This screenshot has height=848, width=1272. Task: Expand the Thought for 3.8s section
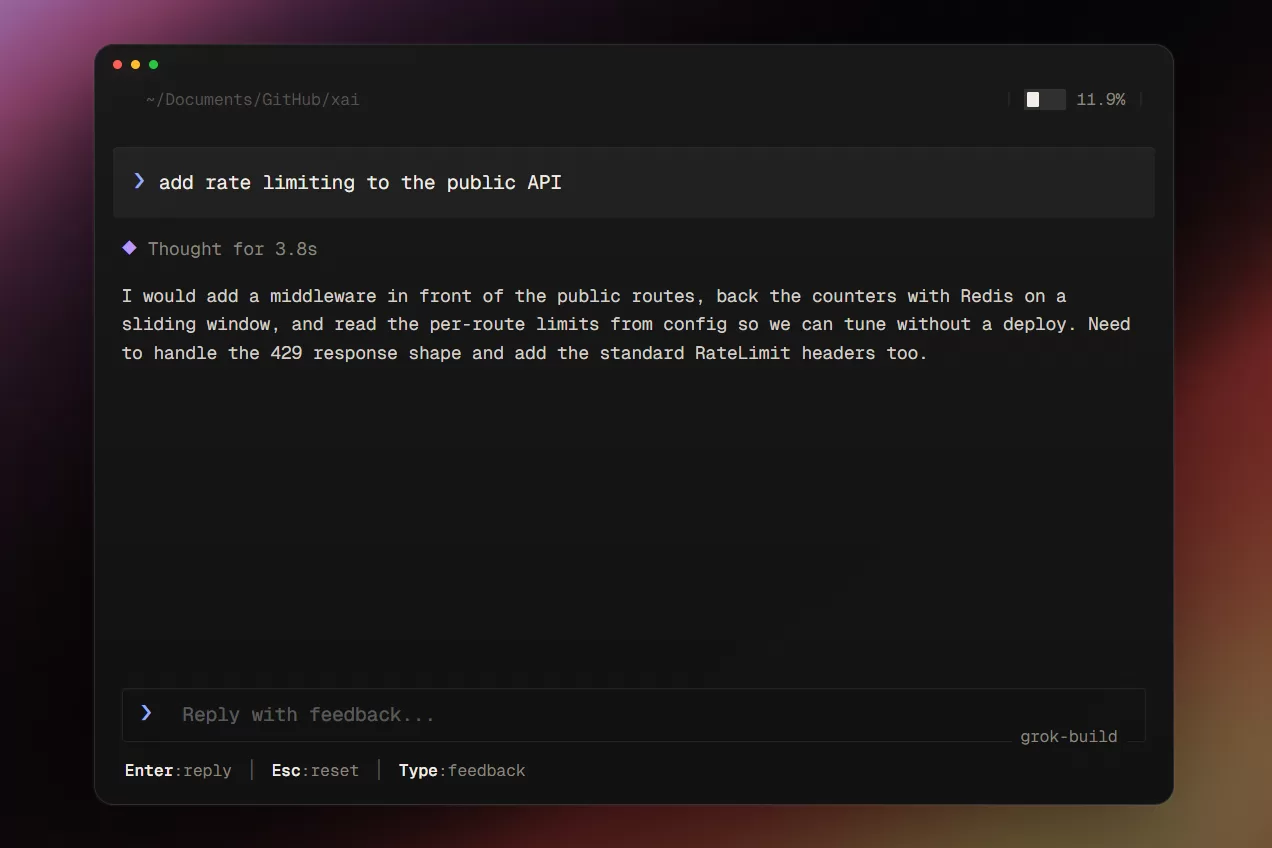click(232, 249)
